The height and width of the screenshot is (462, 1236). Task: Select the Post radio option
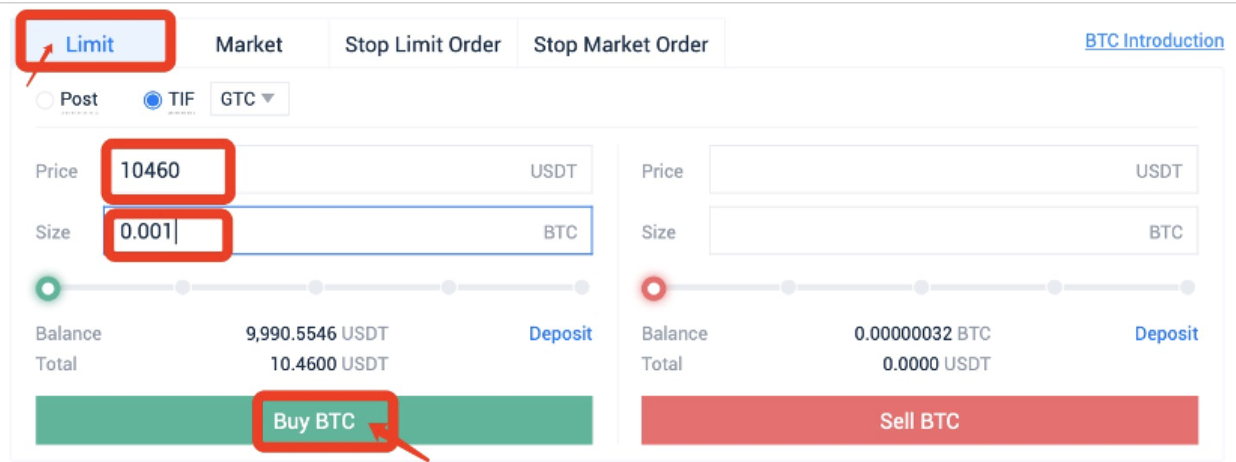[45, 100]
